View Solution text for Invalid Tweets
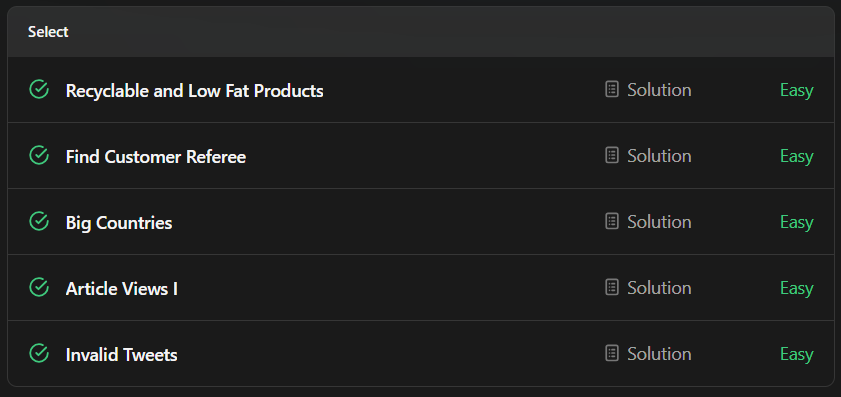841x397 pixels. click(659, 354)
